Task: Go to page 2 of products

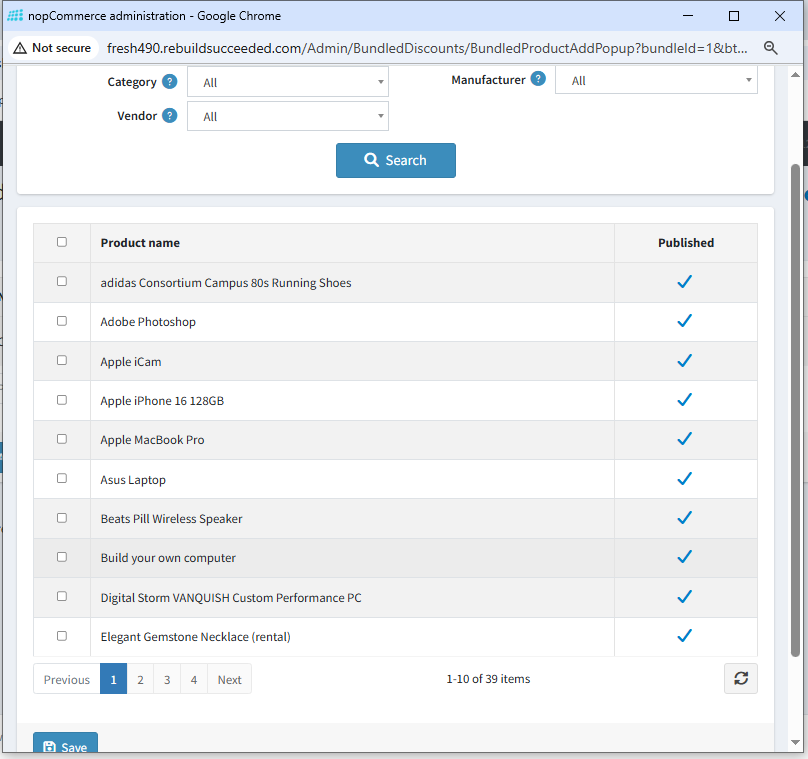Action: coord(140,679)
